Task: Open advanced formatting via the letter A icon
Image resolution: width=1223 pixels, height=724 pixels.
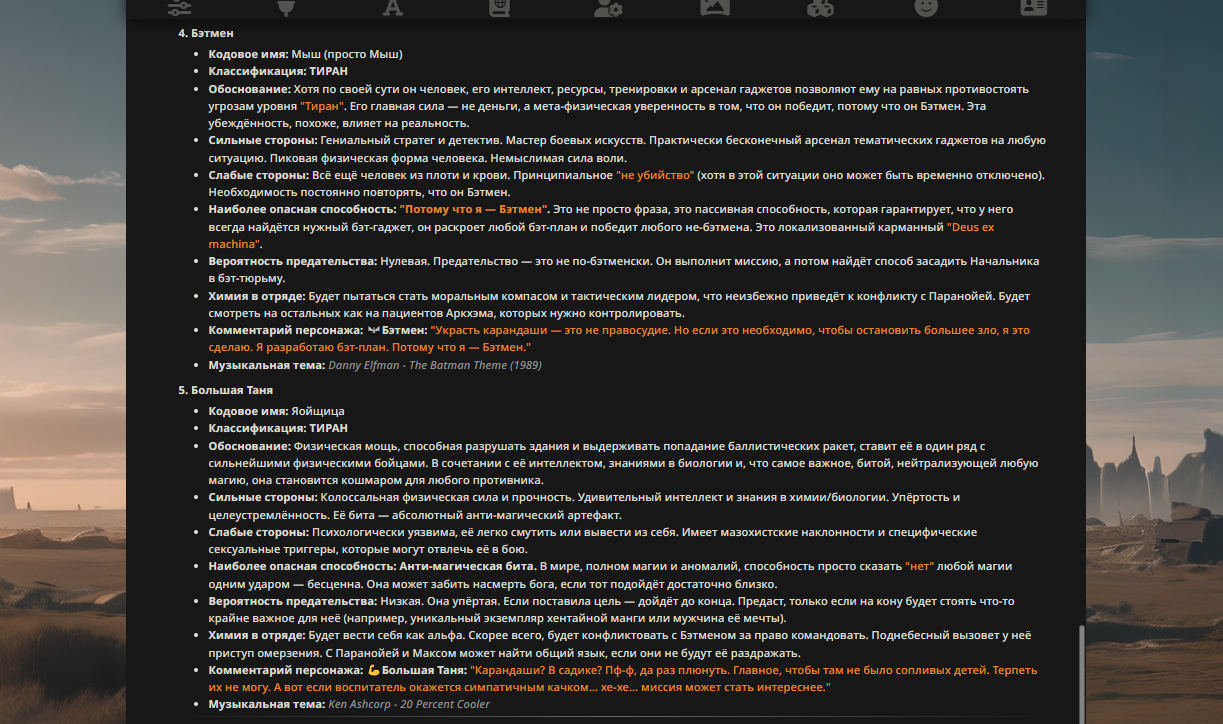Action: 392,8
